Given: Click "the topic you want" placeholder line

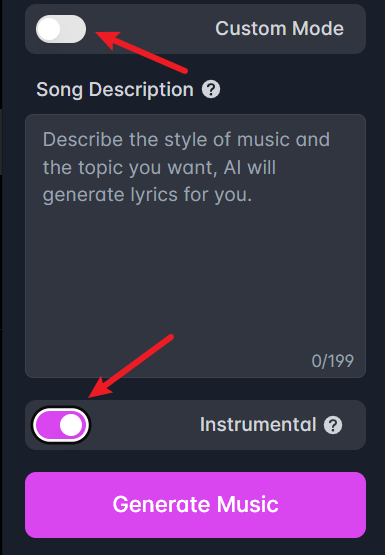Looking at the screenshot, I should click(x=130, y=167).
